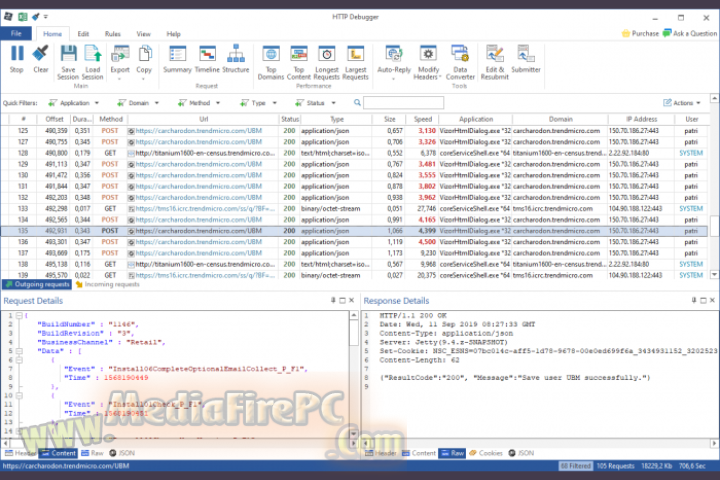720x480 pixels.
Task: Copy selected request data
Action: (x=144, y=62)
